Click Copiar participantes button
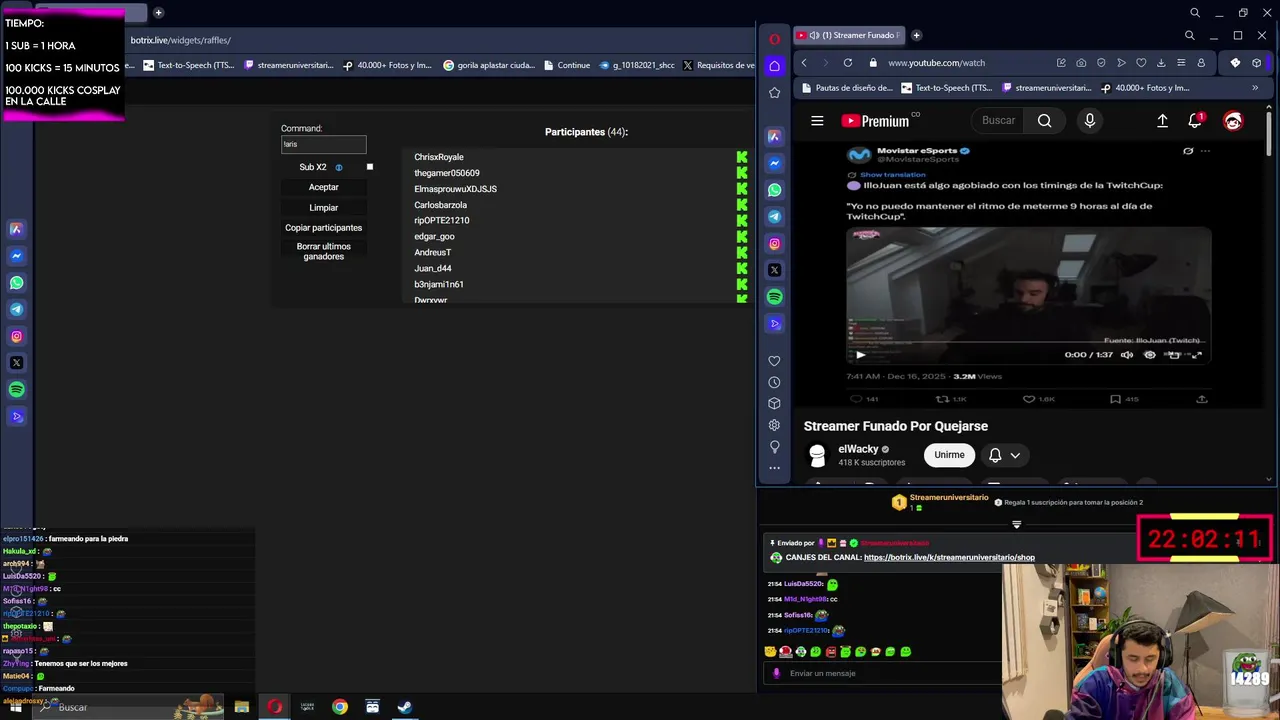The width and height of the screenshot is (1280, 720). pyautogui.click(x=323, y=228)
